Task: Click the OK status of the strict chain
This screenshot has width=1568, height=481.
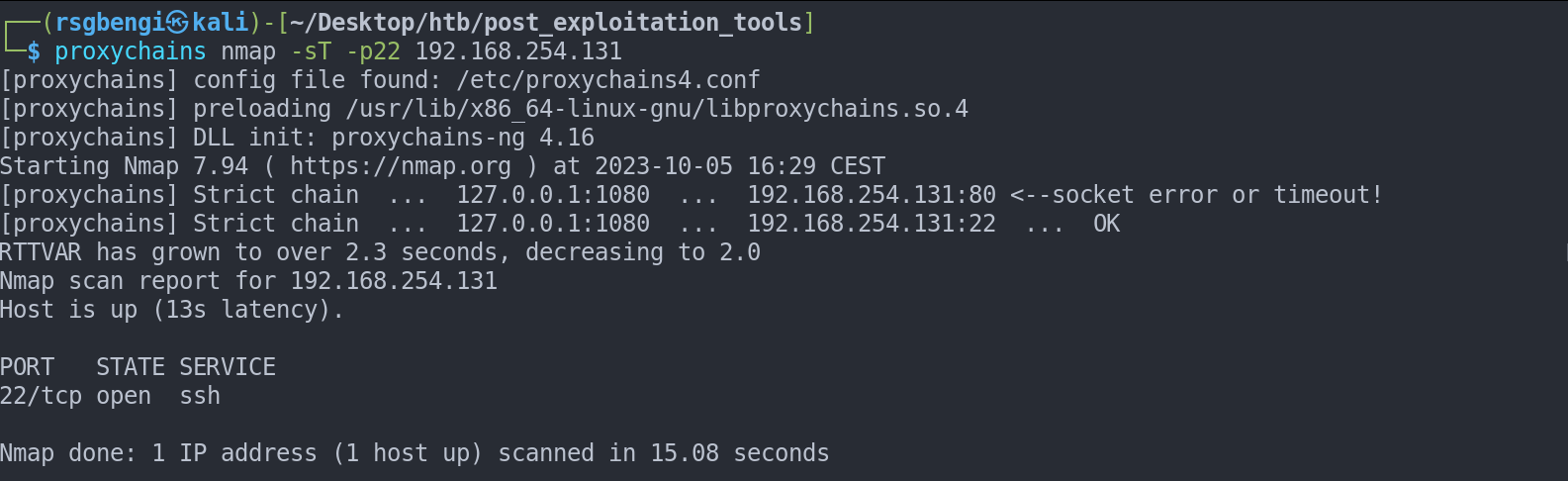Action: click(x=1106, y=224)
